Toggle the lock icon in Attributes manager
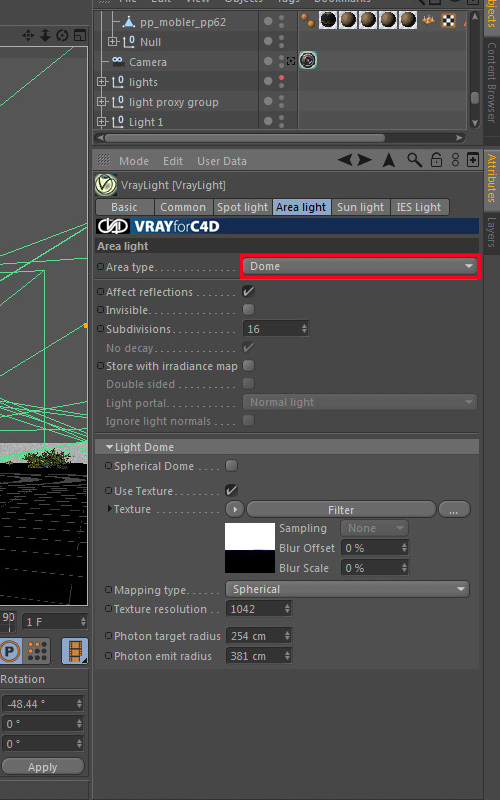 click(x=436, y=160)
